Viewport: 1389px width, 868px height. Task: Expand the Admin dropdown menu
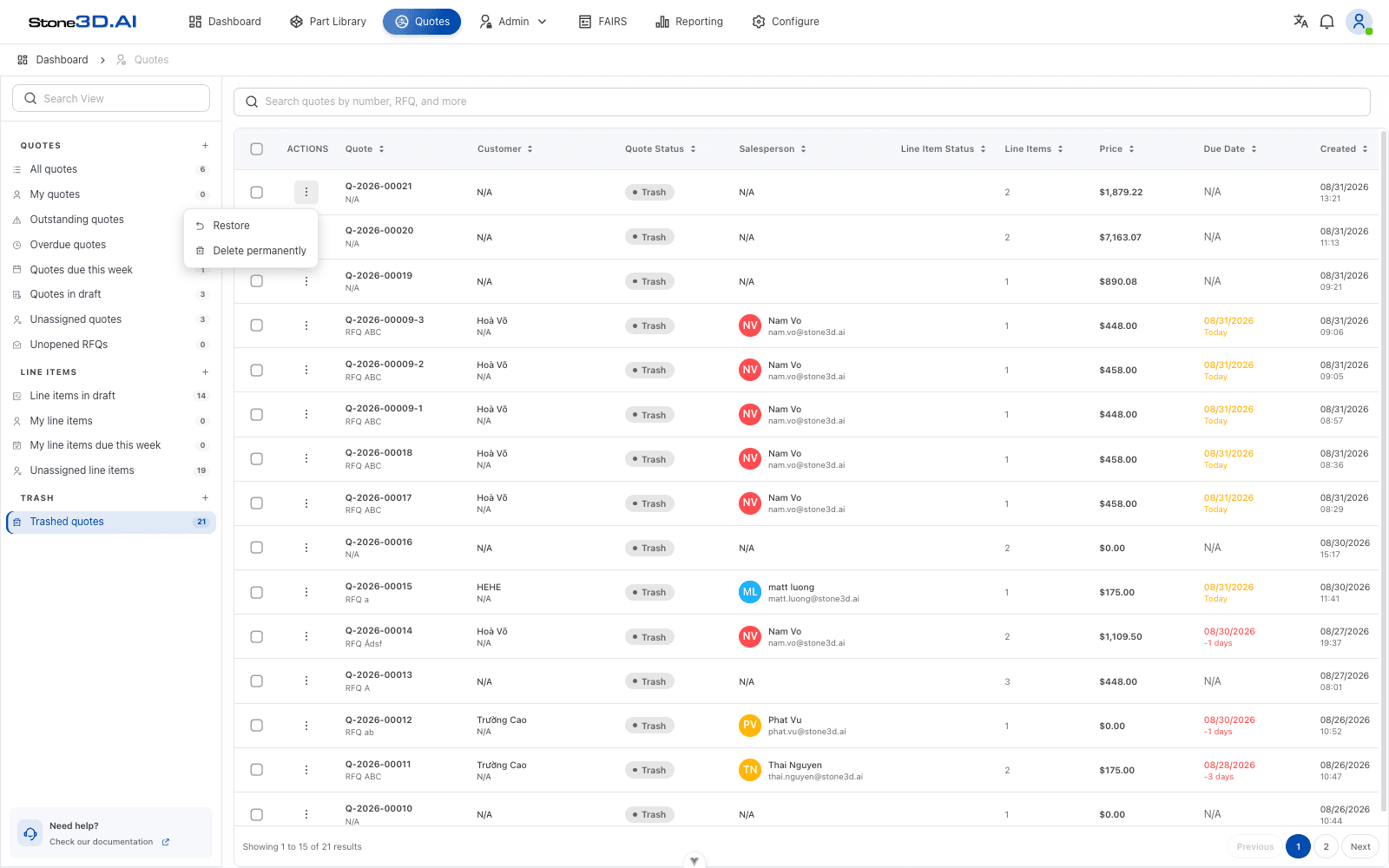[x=513, y=22]
